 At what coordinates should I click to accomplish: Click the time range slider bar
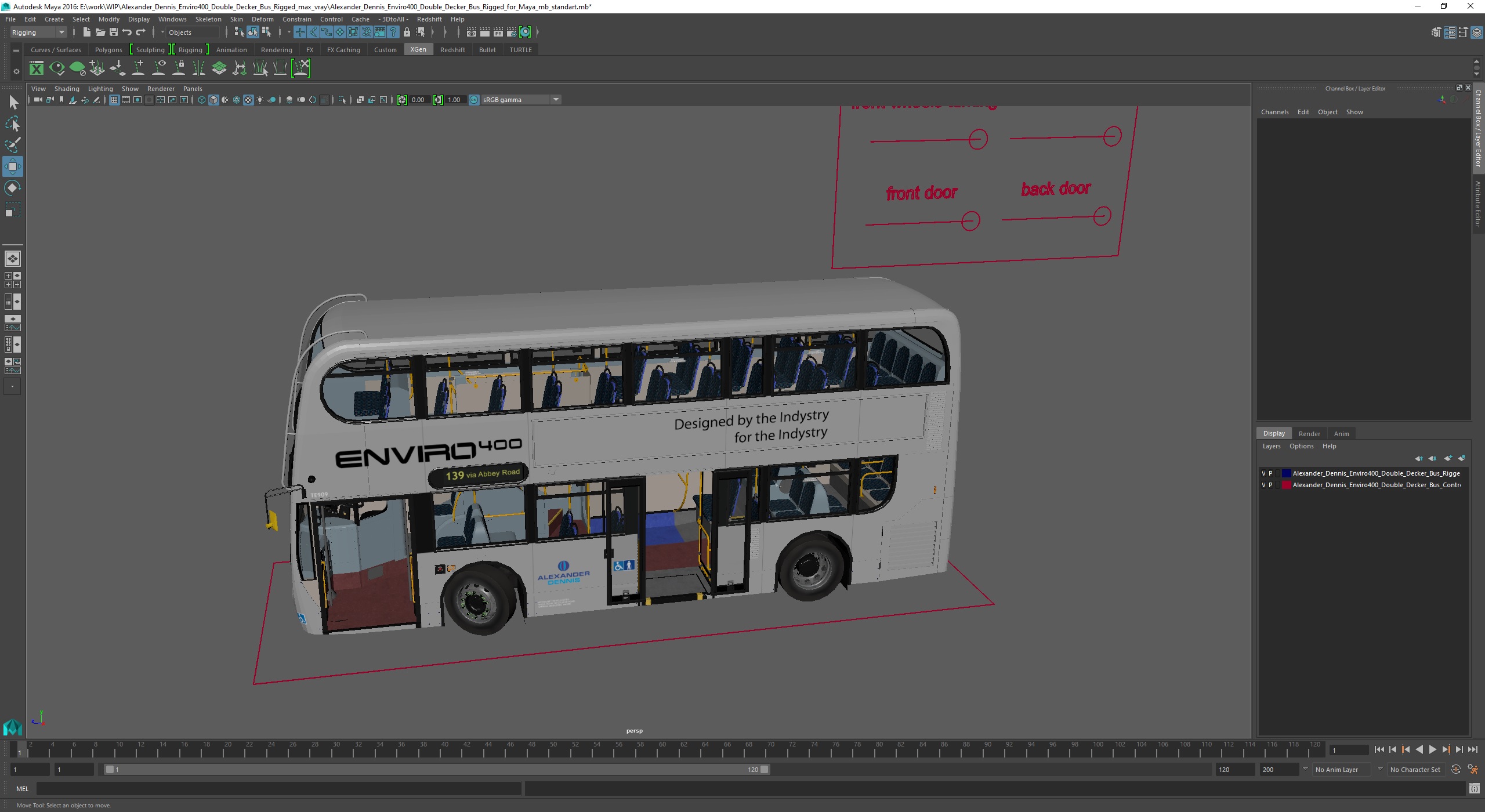point(437,770)
